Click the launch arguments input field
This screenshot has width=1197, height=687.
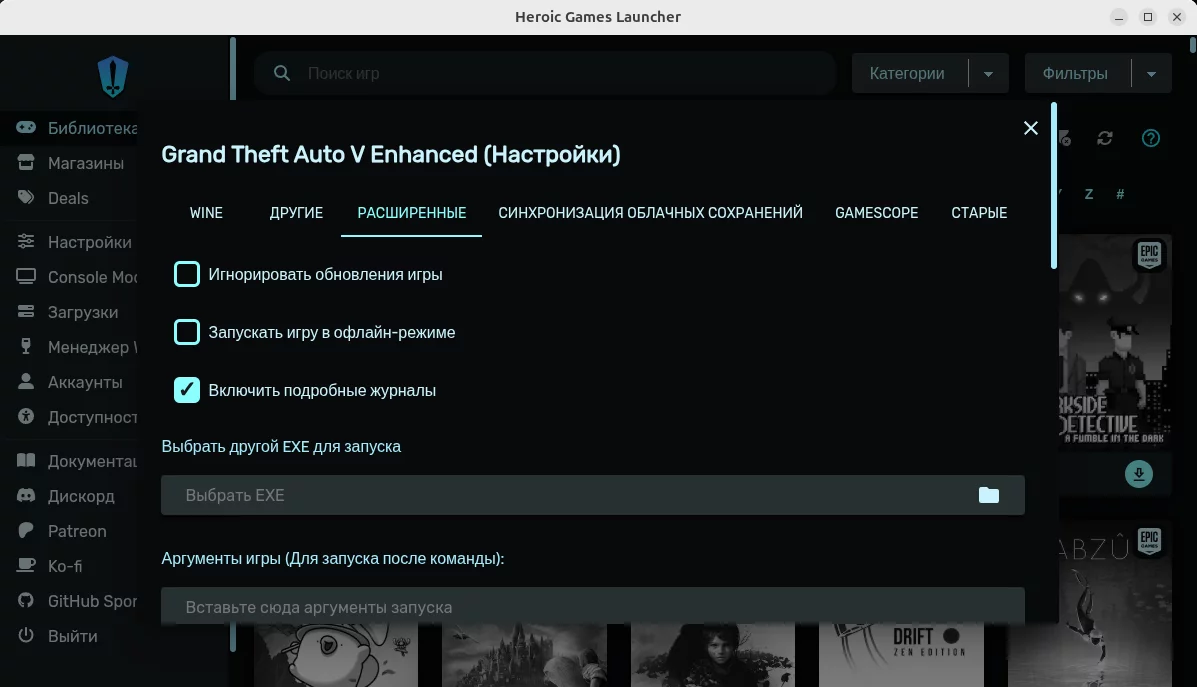click(592, 607)
